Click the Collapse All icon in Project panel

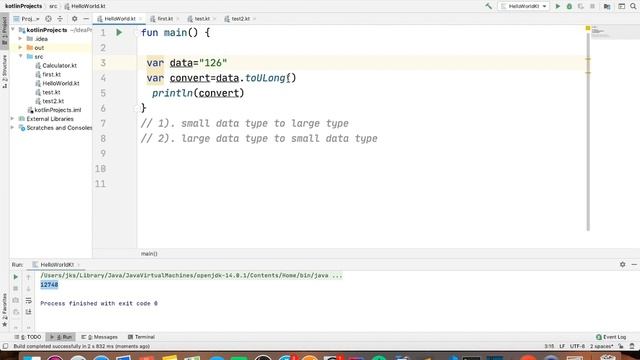pos(60,19)
